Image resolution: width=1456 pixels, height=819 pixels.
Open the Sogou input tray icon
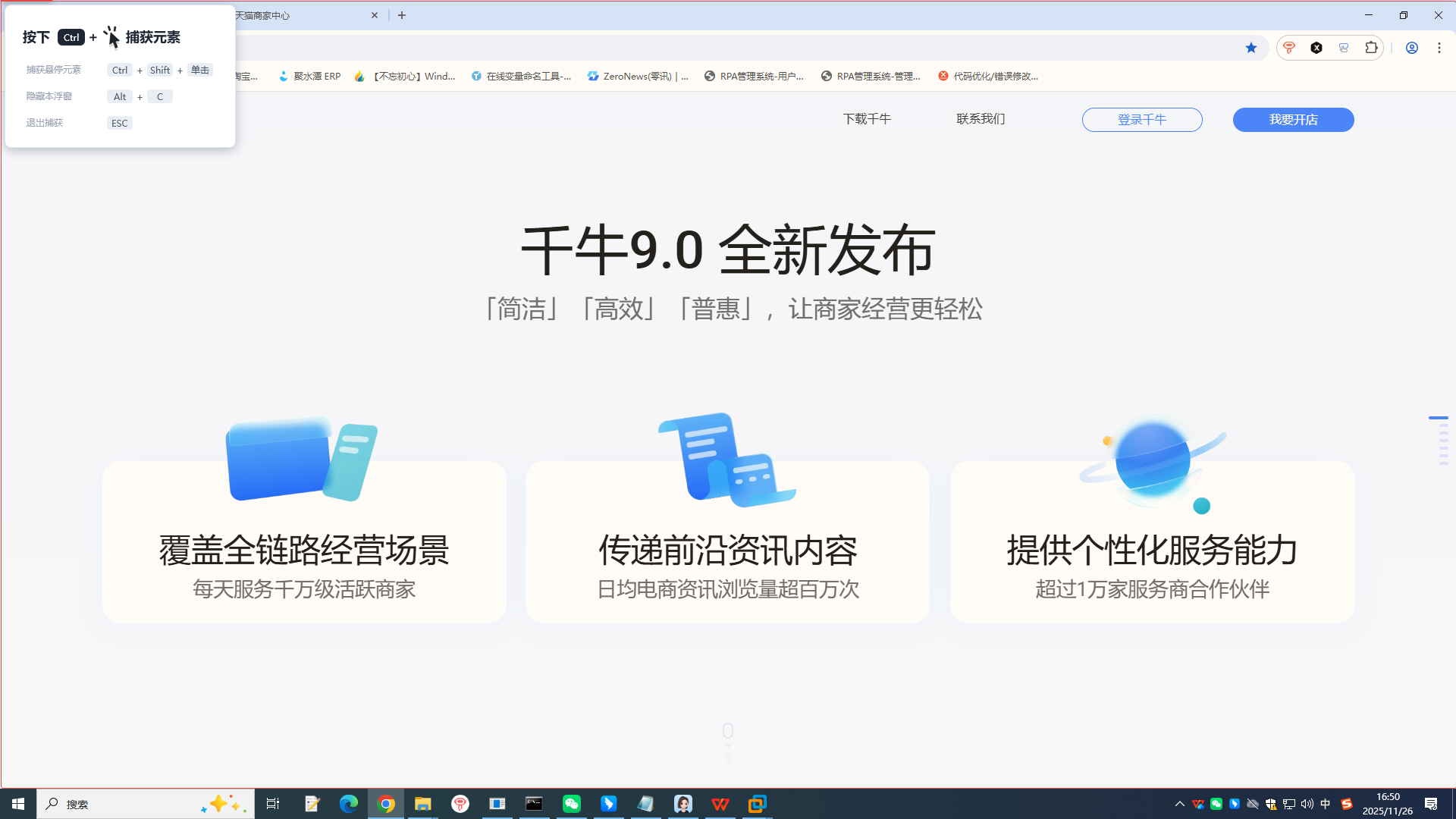click(x=1347, y=804)
